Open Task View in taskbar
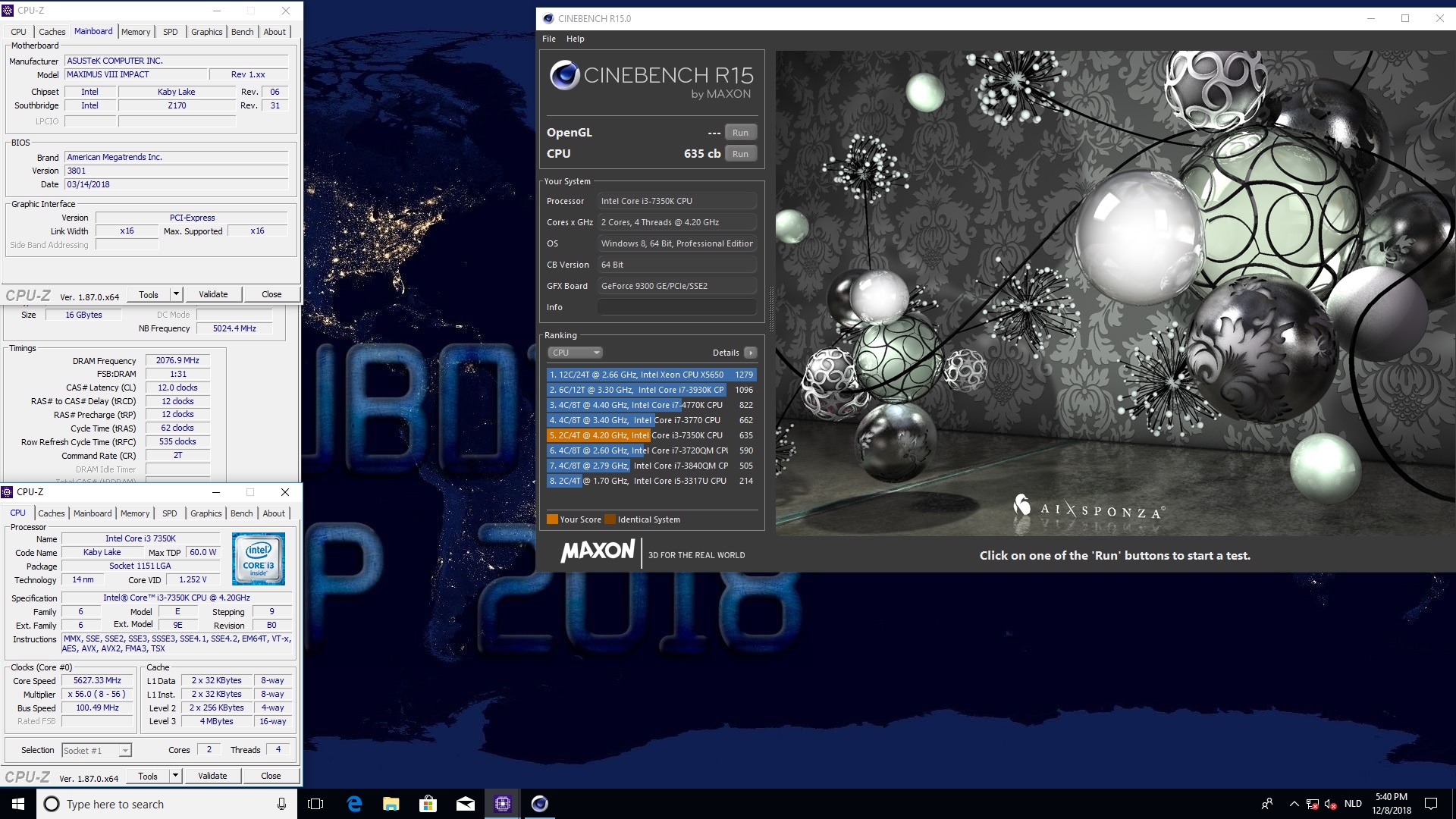 [315, 804]
